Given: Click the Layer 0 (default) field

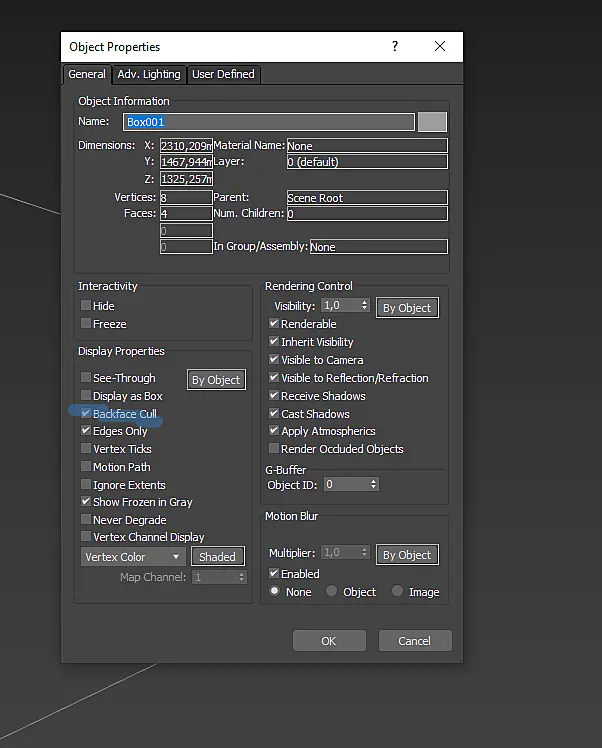Looking at the screenshot, I should click(367, 162).
